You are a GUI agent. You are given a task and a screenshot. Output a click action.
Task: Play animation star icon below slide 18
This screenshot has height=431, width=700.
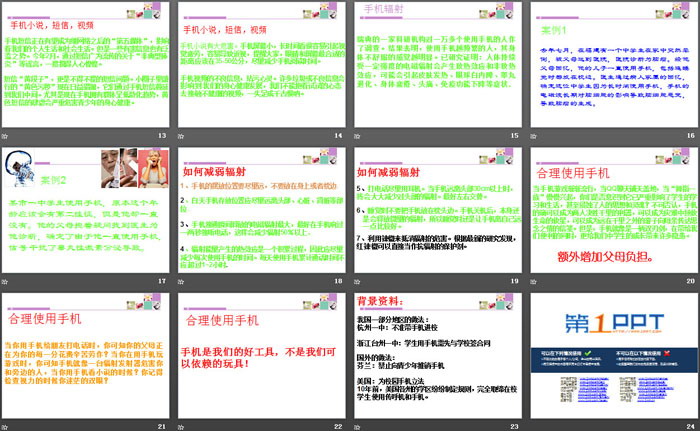pyautogui.click(x=181, y=281)
